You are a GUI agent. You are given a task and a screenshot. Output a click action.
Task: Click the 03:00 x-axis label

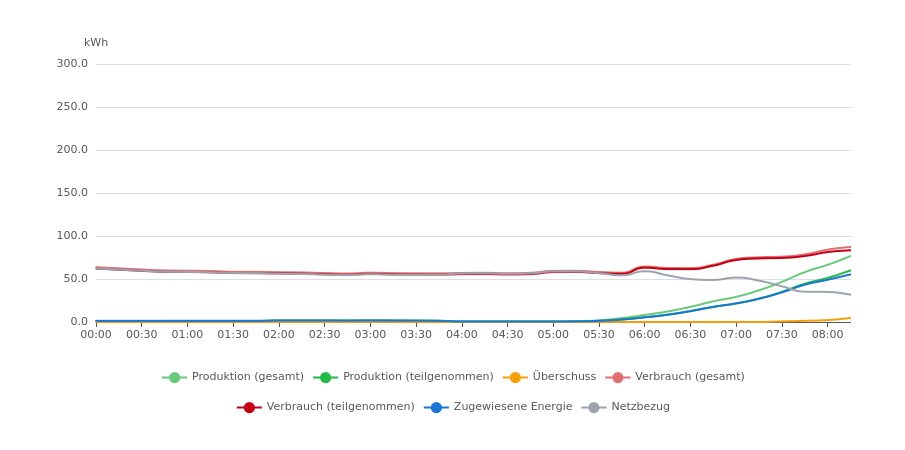tap(371, 335)
